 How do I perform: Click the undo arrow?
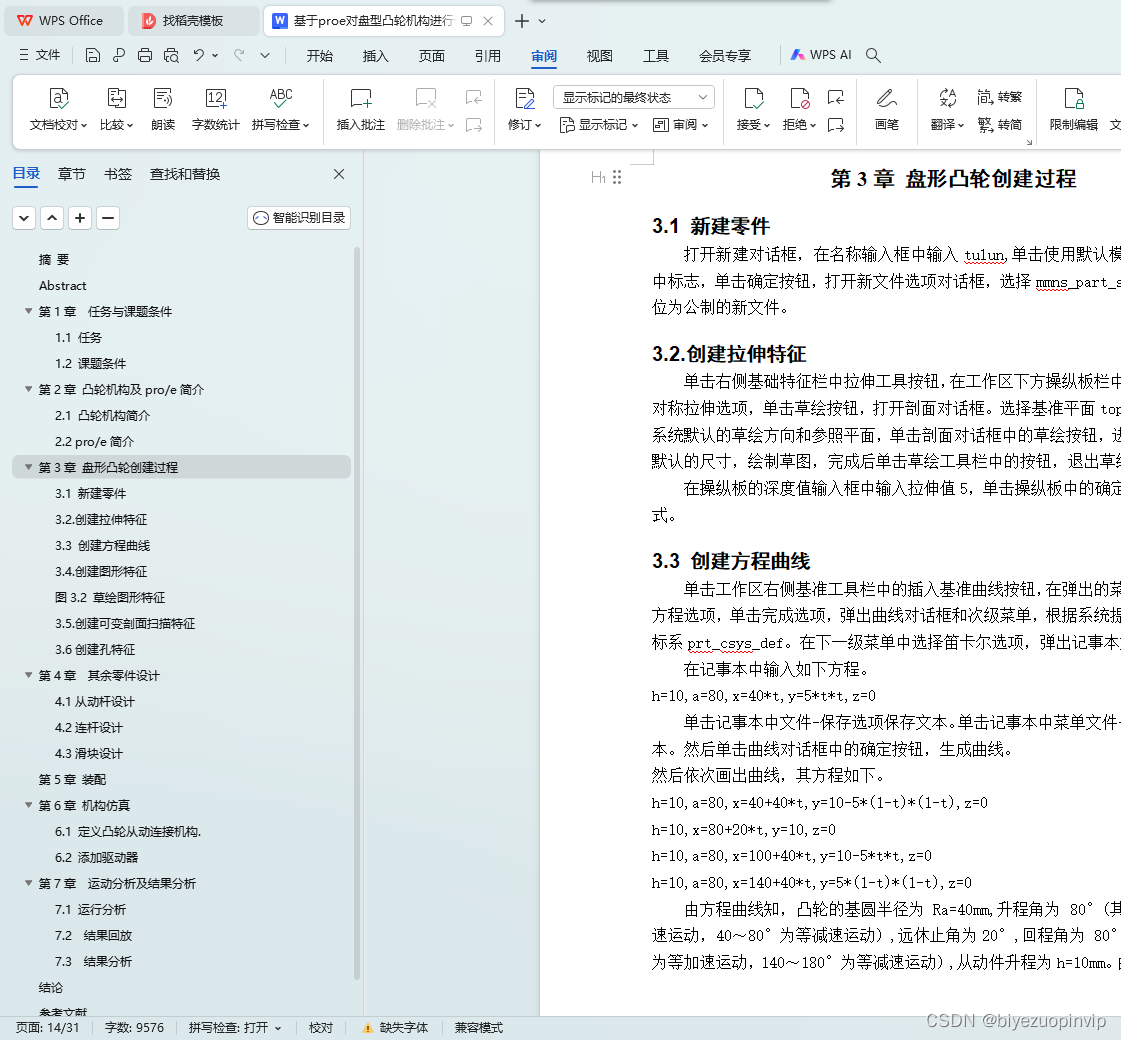[198, 55]
